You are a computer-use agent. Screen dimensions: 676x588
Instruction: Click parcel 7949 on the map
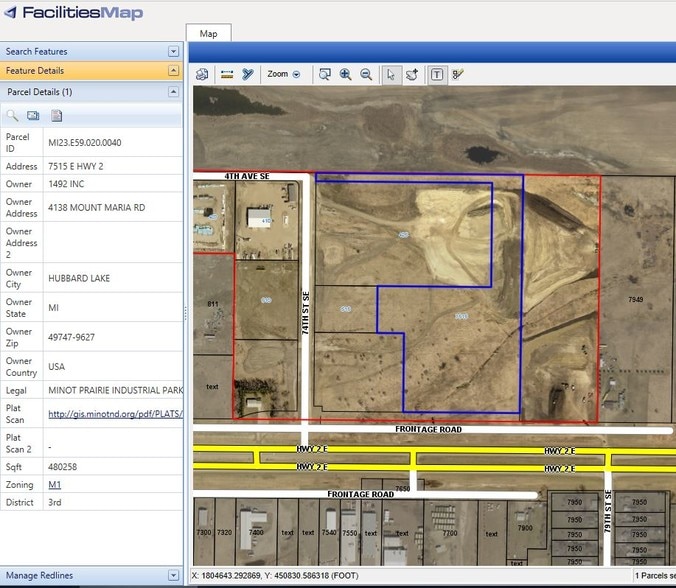[x=636, y=300]
